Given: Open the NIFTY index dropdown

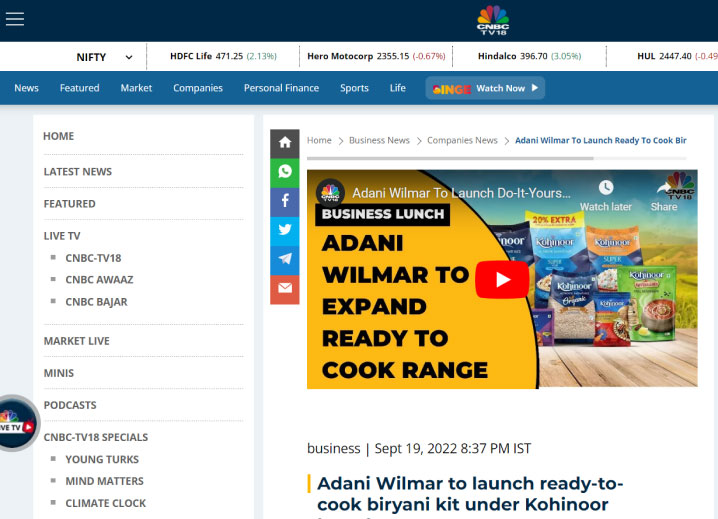Looking at the screenshot, I should coord(104,57).
